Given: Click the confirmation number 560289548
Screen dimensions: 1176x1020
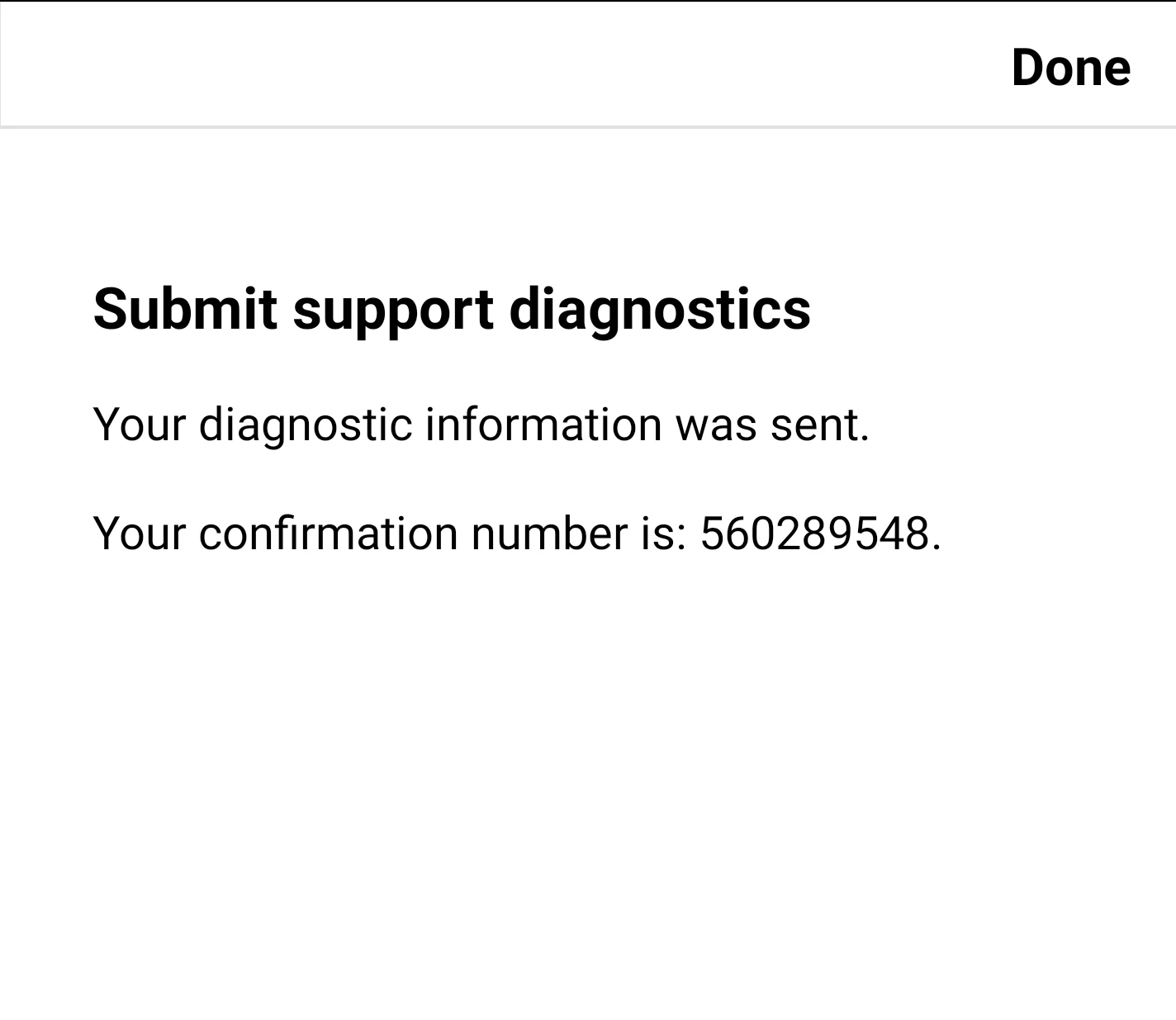Looking at the screenshot, I should pyautogui.click(x=819, y=534).
